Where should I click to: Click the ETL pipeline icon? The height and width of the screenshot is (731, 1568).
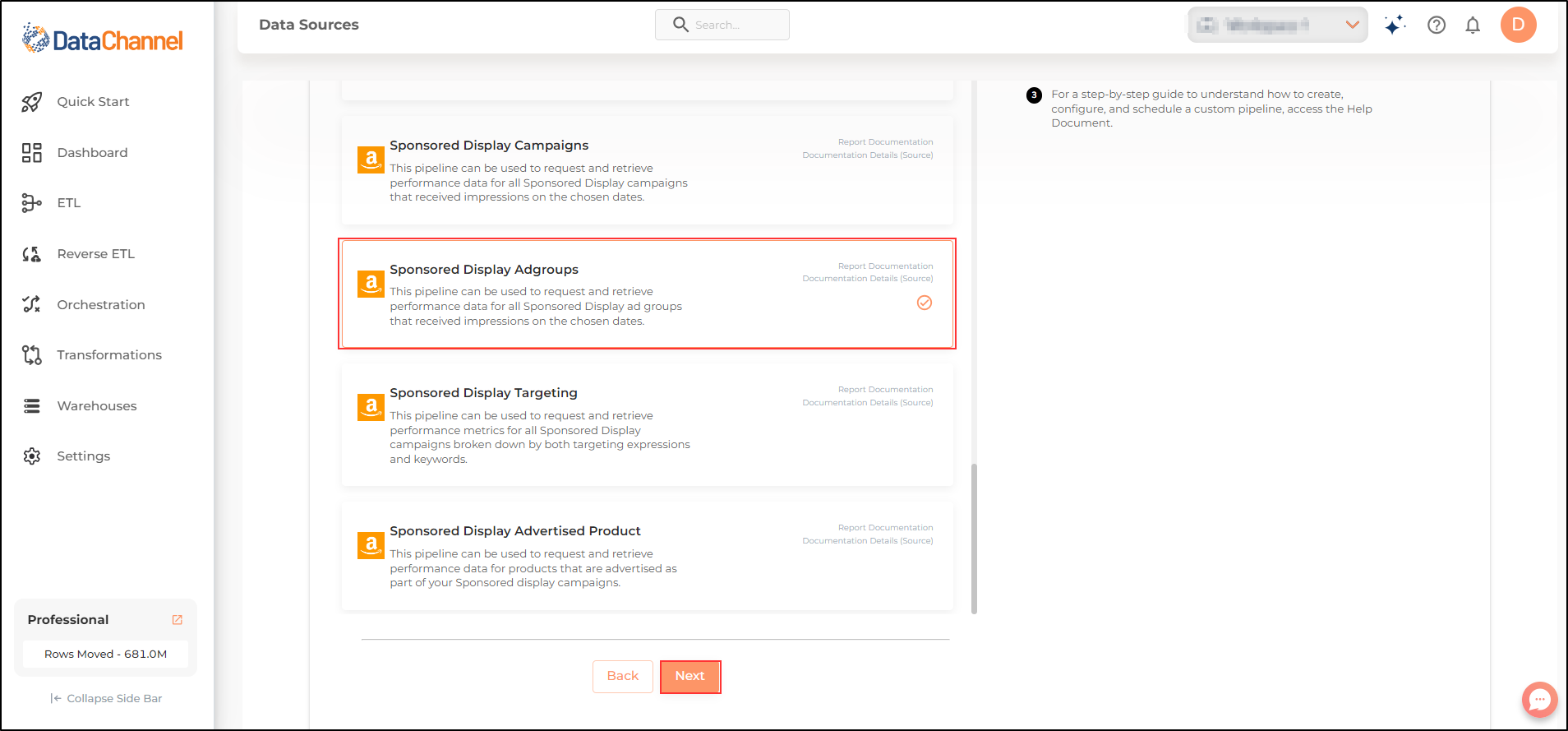pos(31,203)
